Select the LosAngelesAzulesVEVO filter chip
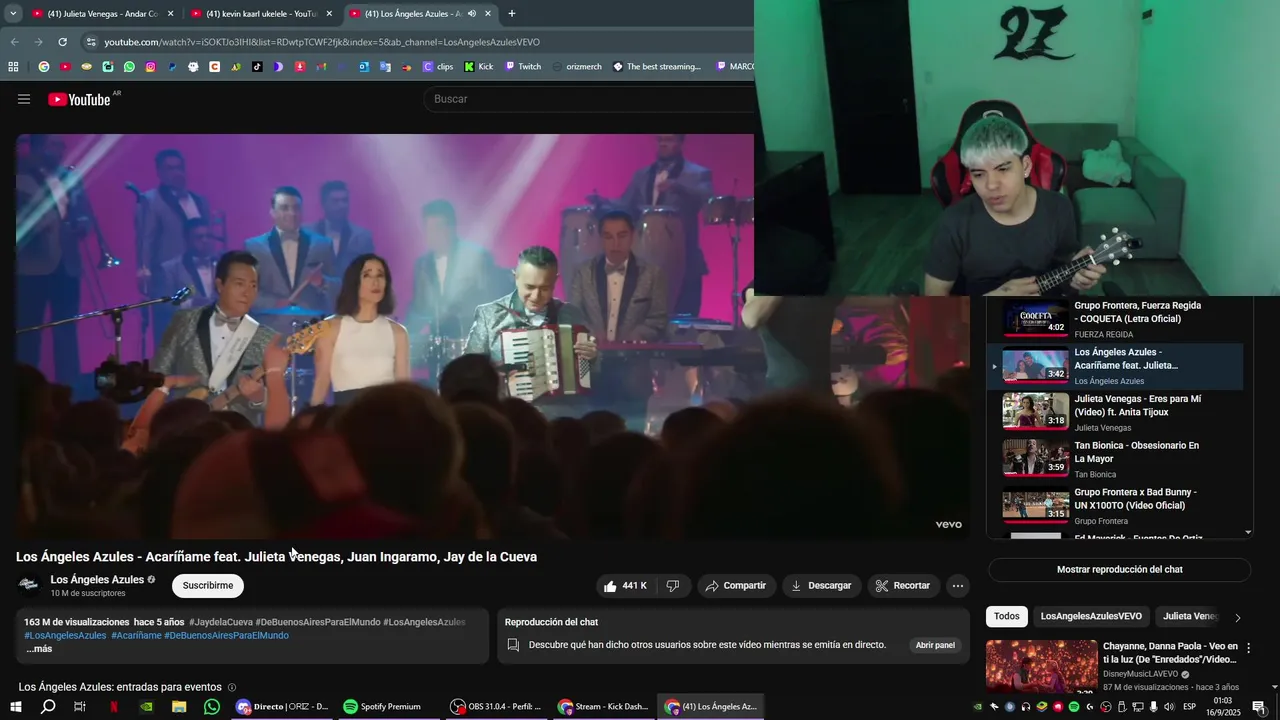The height and width of the screenshot is (720, 1280). [1091, 616]
